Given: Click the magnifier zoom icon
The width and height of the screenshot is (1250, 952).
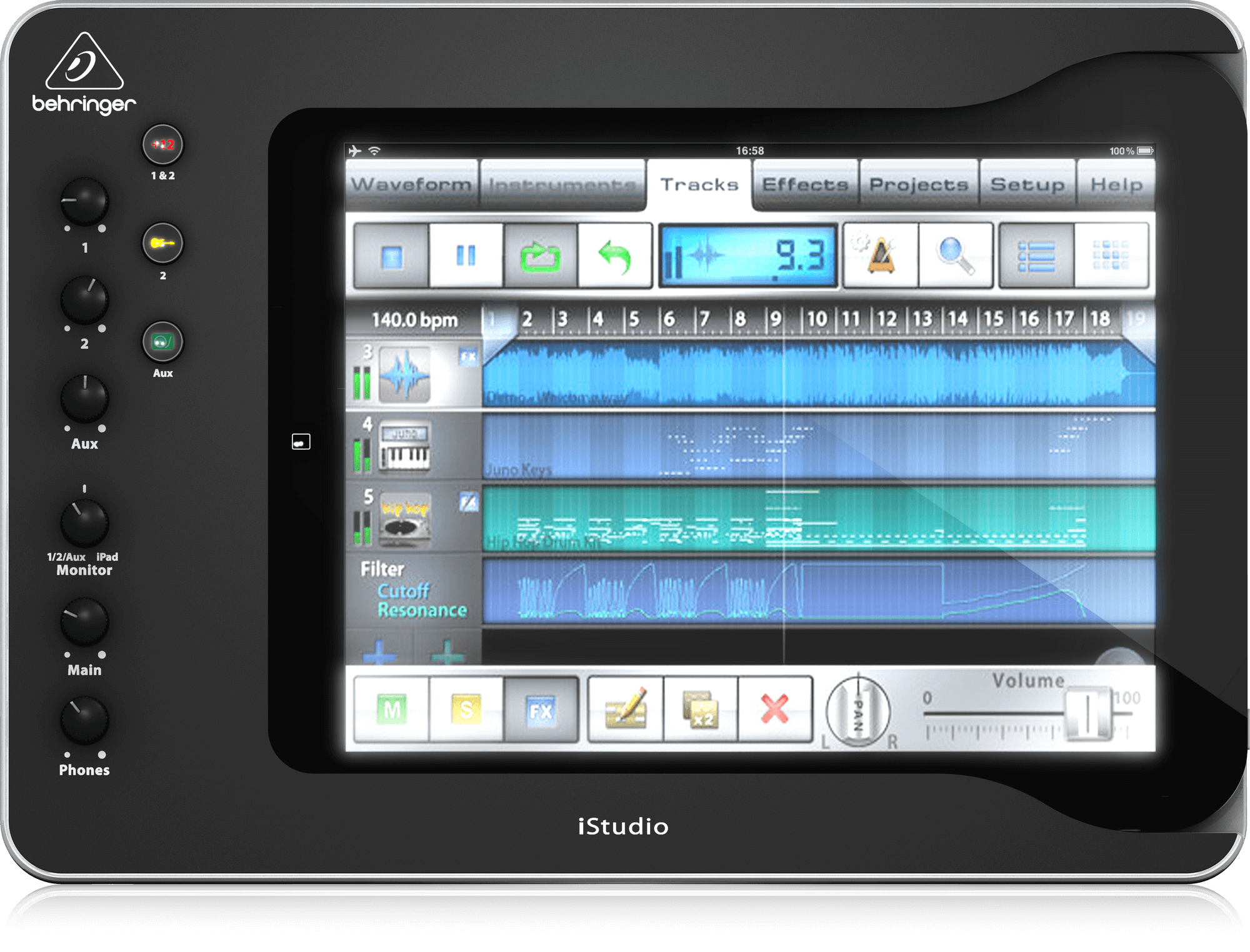Looking at the screenshot, I should [x=956, y=256].
